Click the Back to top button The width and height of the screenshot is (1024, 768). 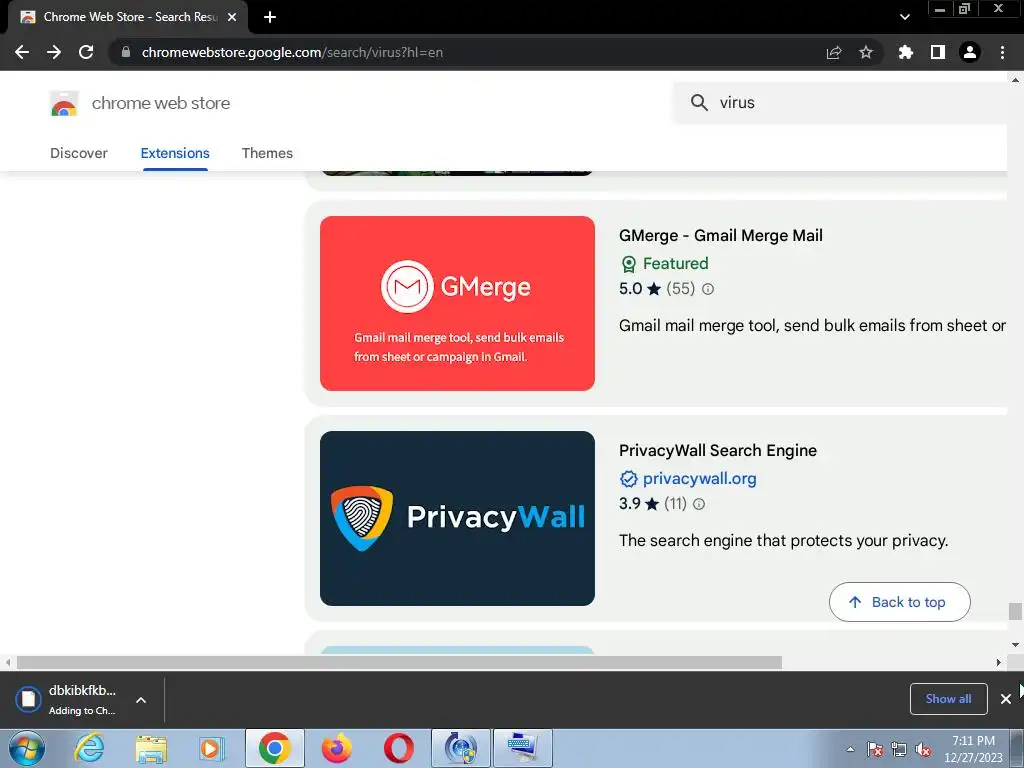(899, 602)
